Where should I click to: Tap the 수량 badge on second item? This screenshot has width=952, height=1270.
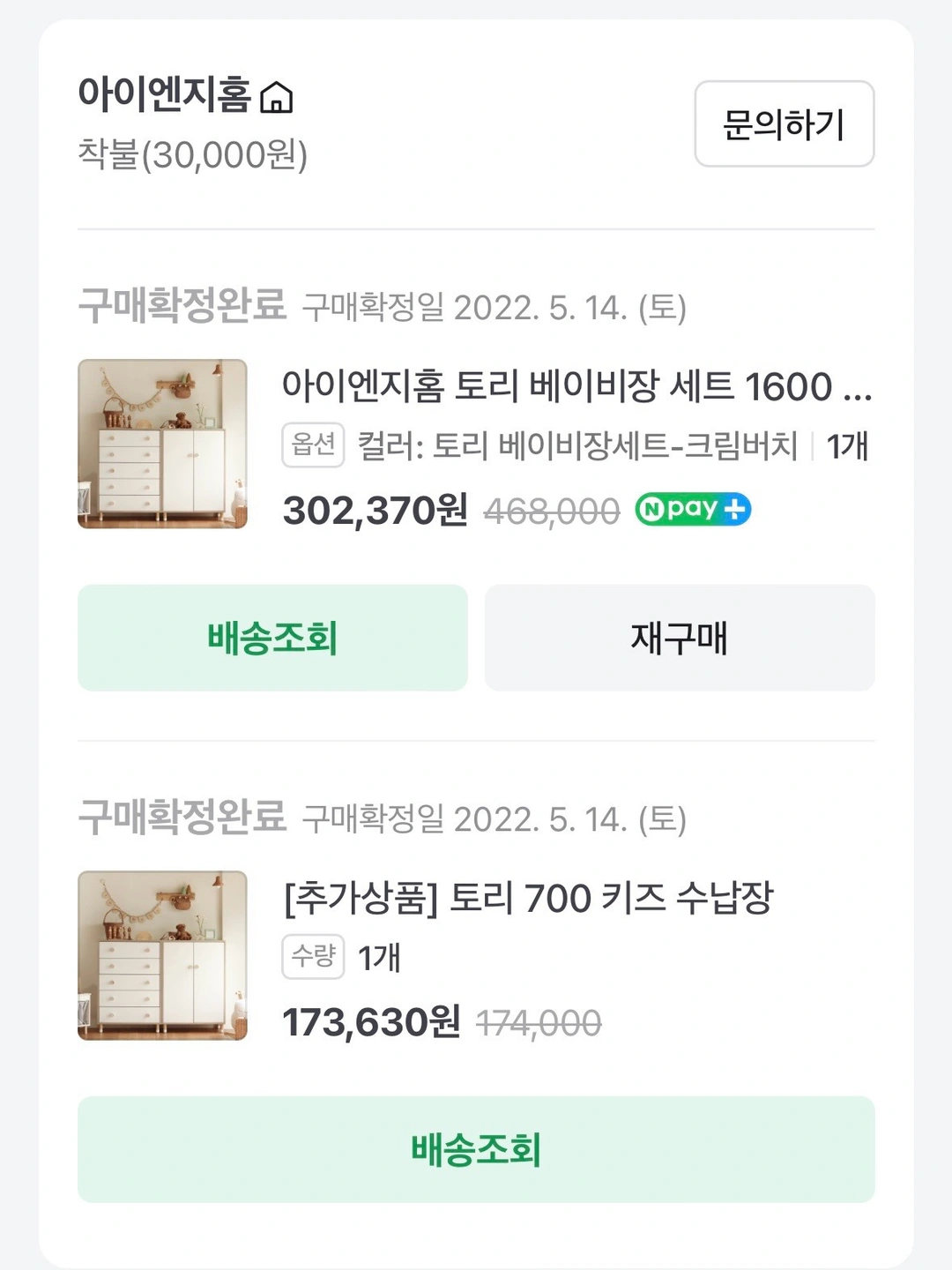(313, 957)
